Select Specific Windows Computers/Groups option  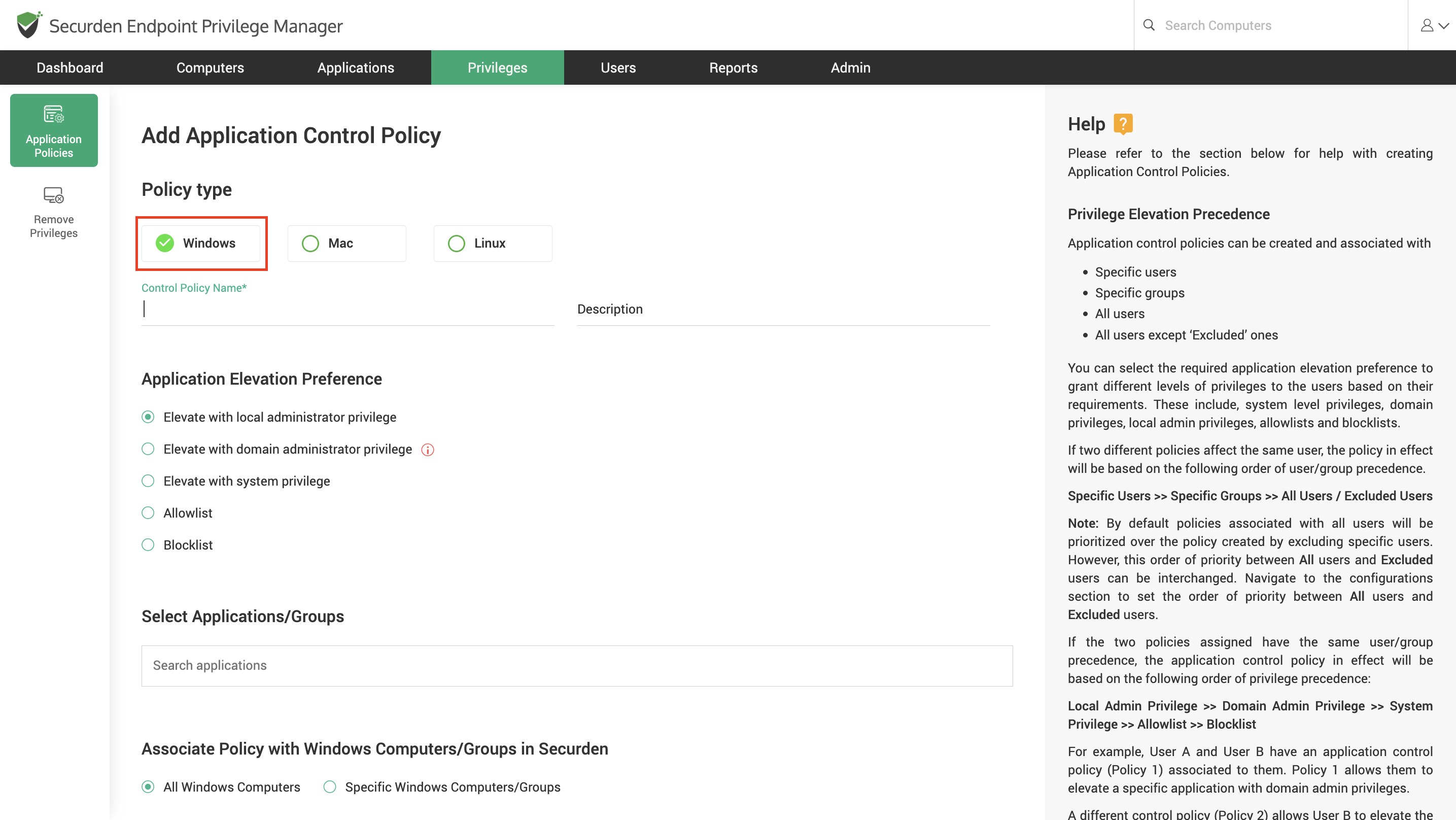point(330,787)
